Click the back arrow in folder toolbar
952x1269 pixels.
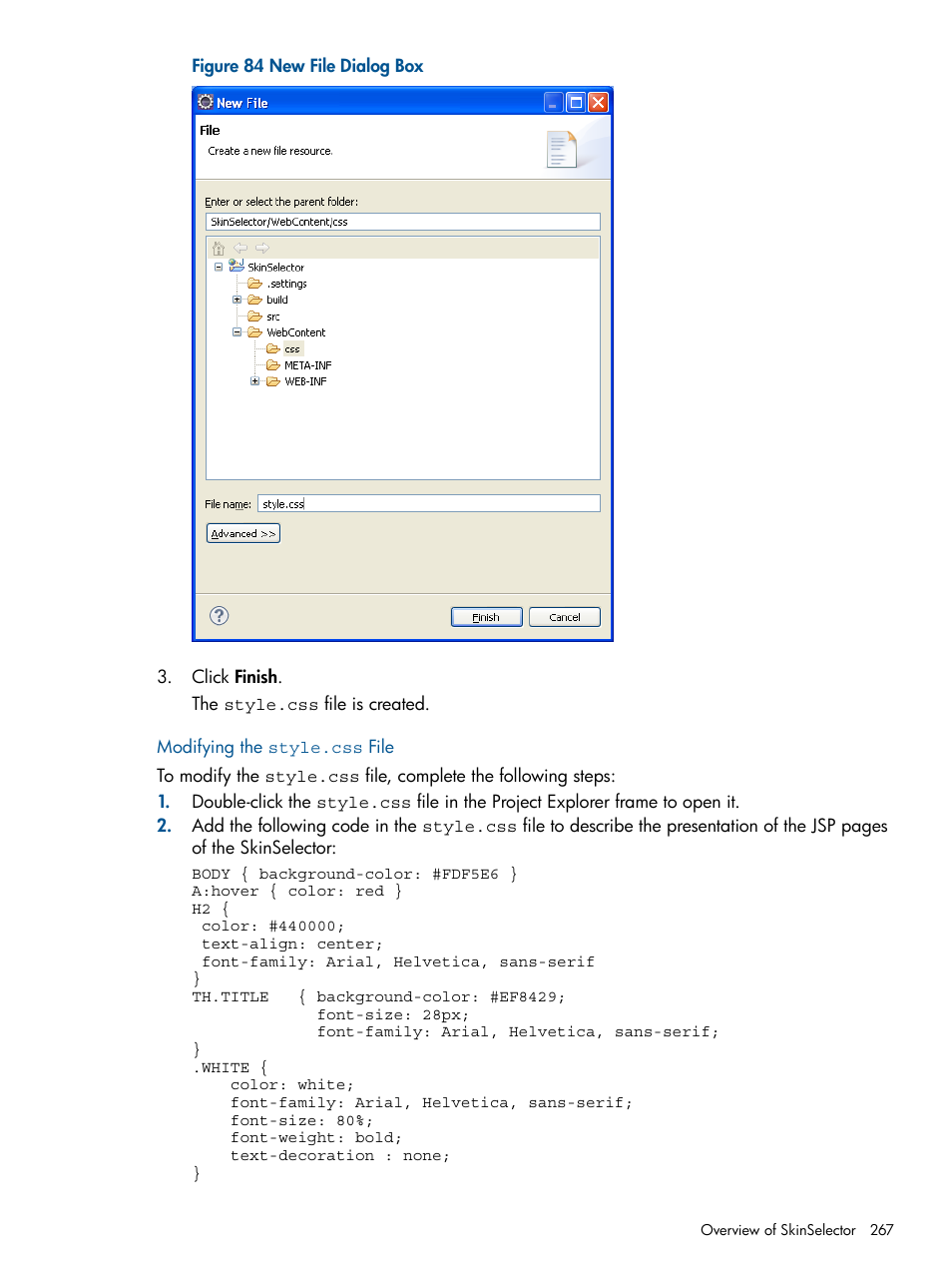240,248
